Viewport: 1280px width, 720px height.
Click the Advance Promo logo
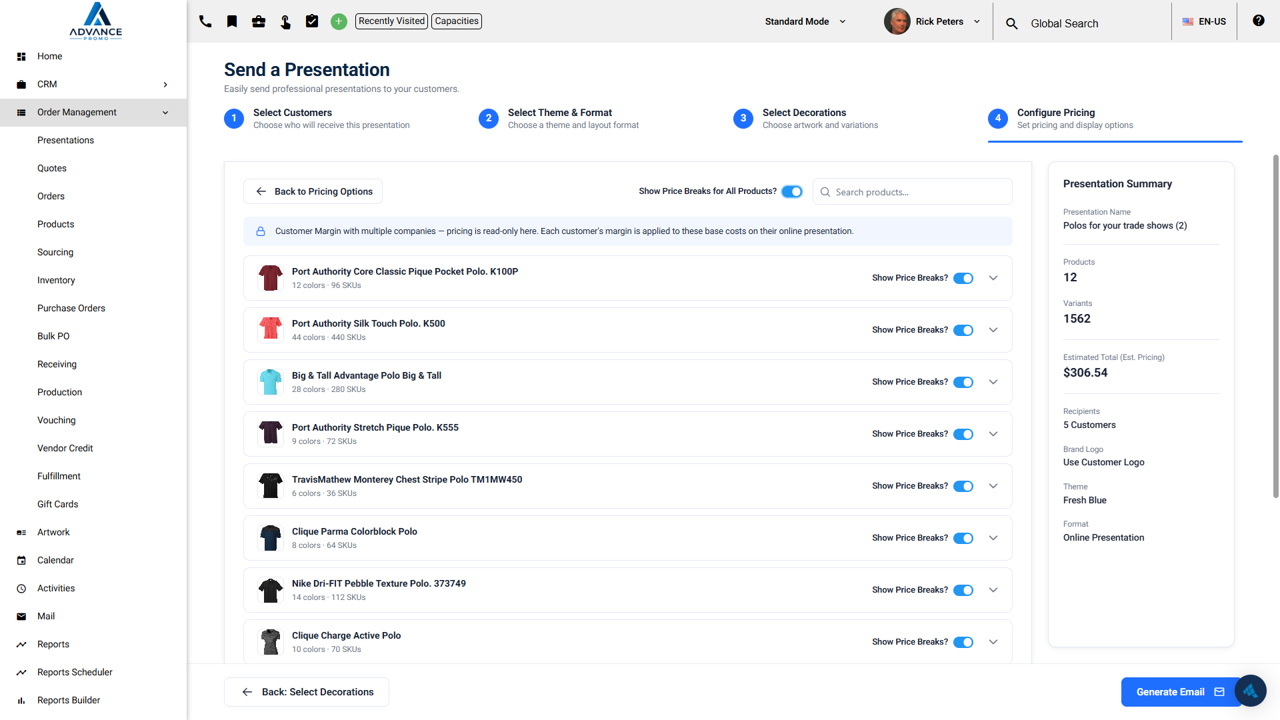[x=96, y=21]
